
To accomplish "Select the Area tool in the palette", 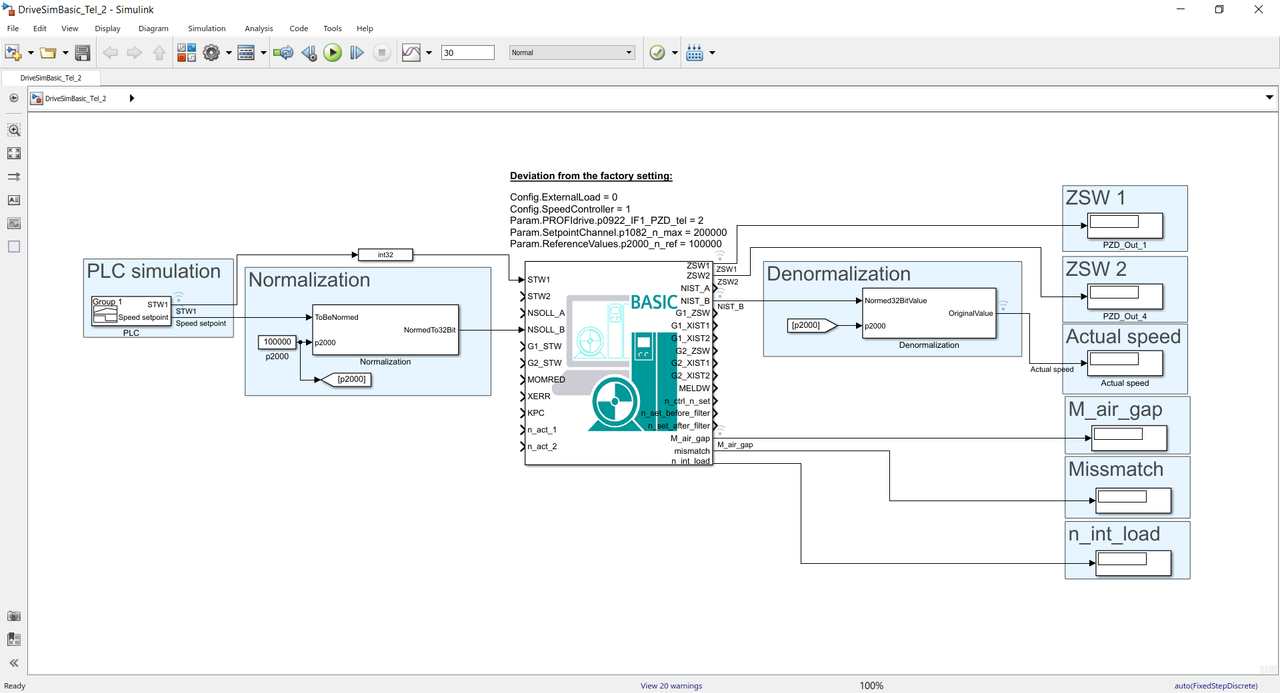I will tap(14, 246).
